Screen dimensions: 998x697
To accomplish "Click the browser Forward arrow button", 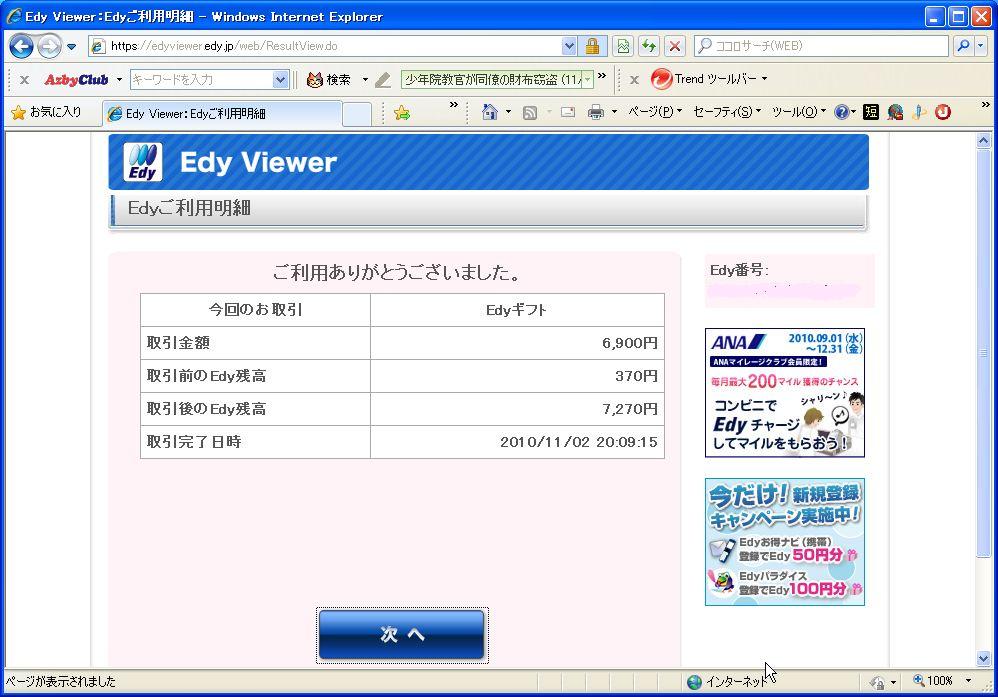I will [x=49, y=46].
